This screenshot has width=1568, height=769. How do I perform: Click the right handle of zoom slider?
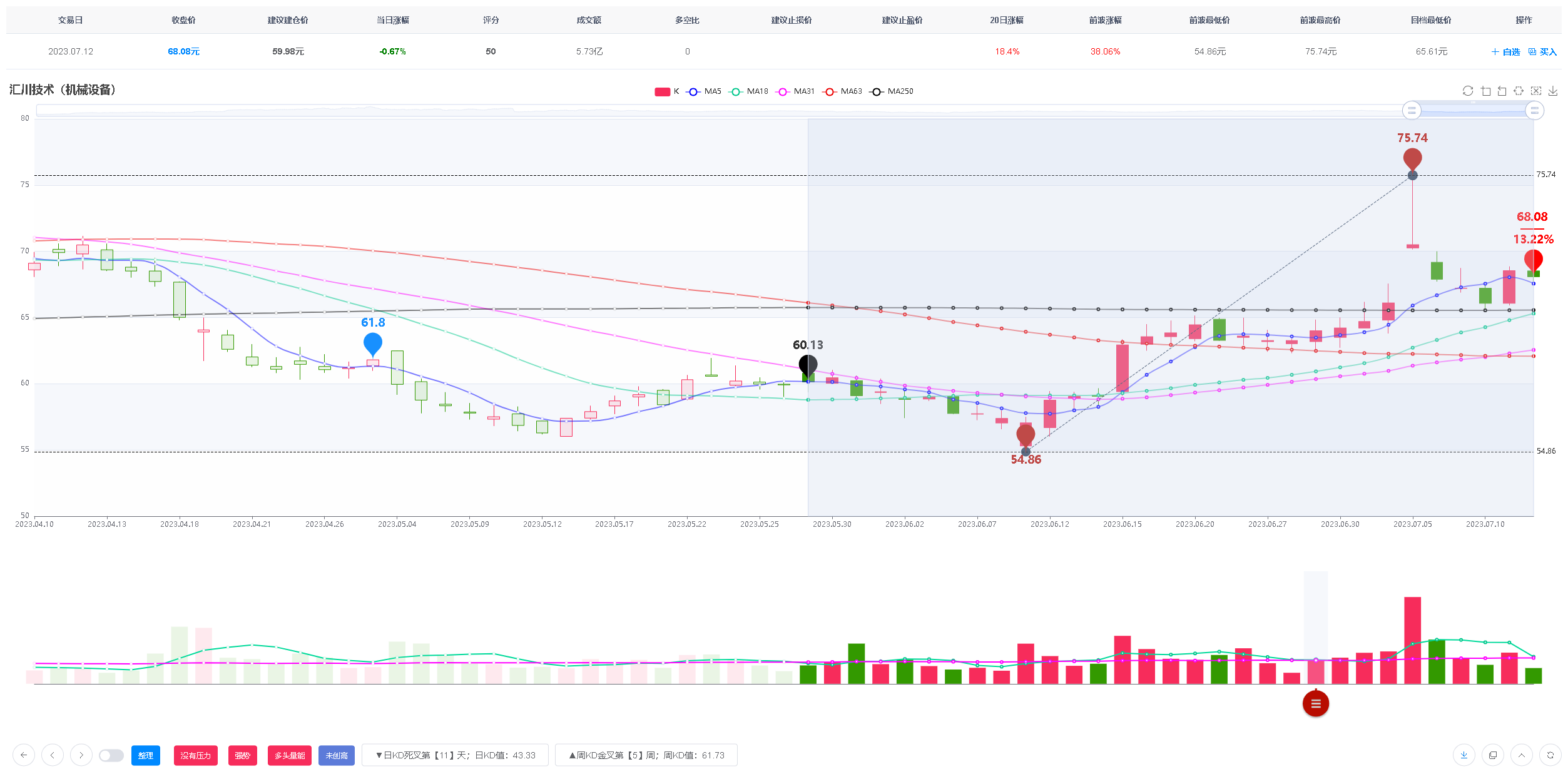[1534, 111]
